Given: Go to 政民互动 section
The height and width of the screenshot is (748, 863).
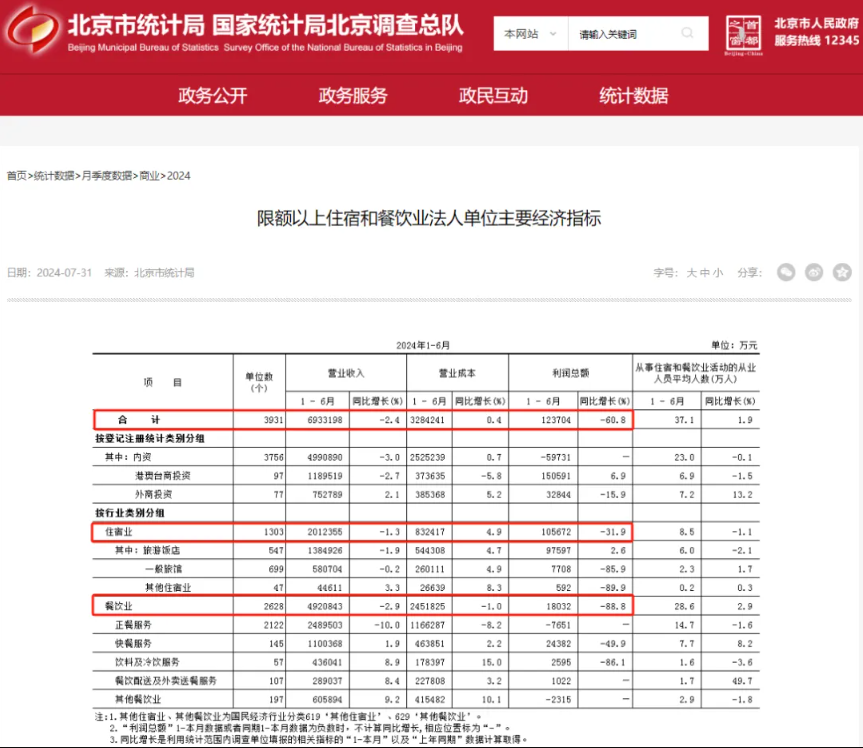Looking at the screenshot, I should (493, 96).
